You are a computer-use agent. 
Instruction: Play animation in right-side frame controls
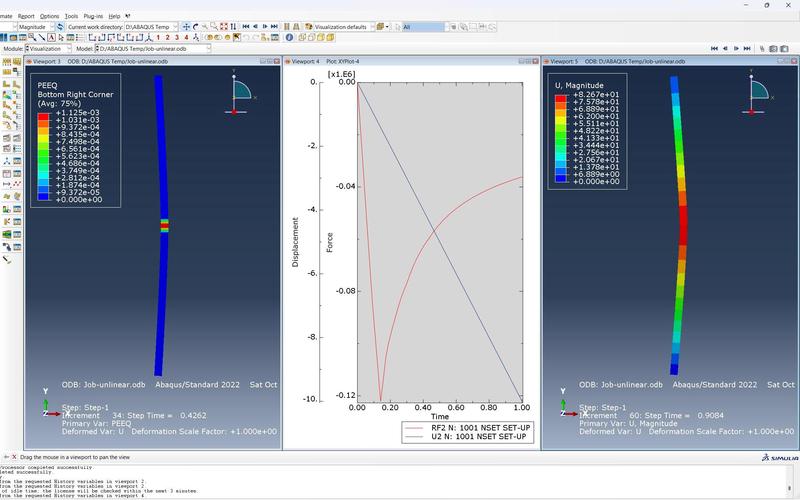click(736, 48)
